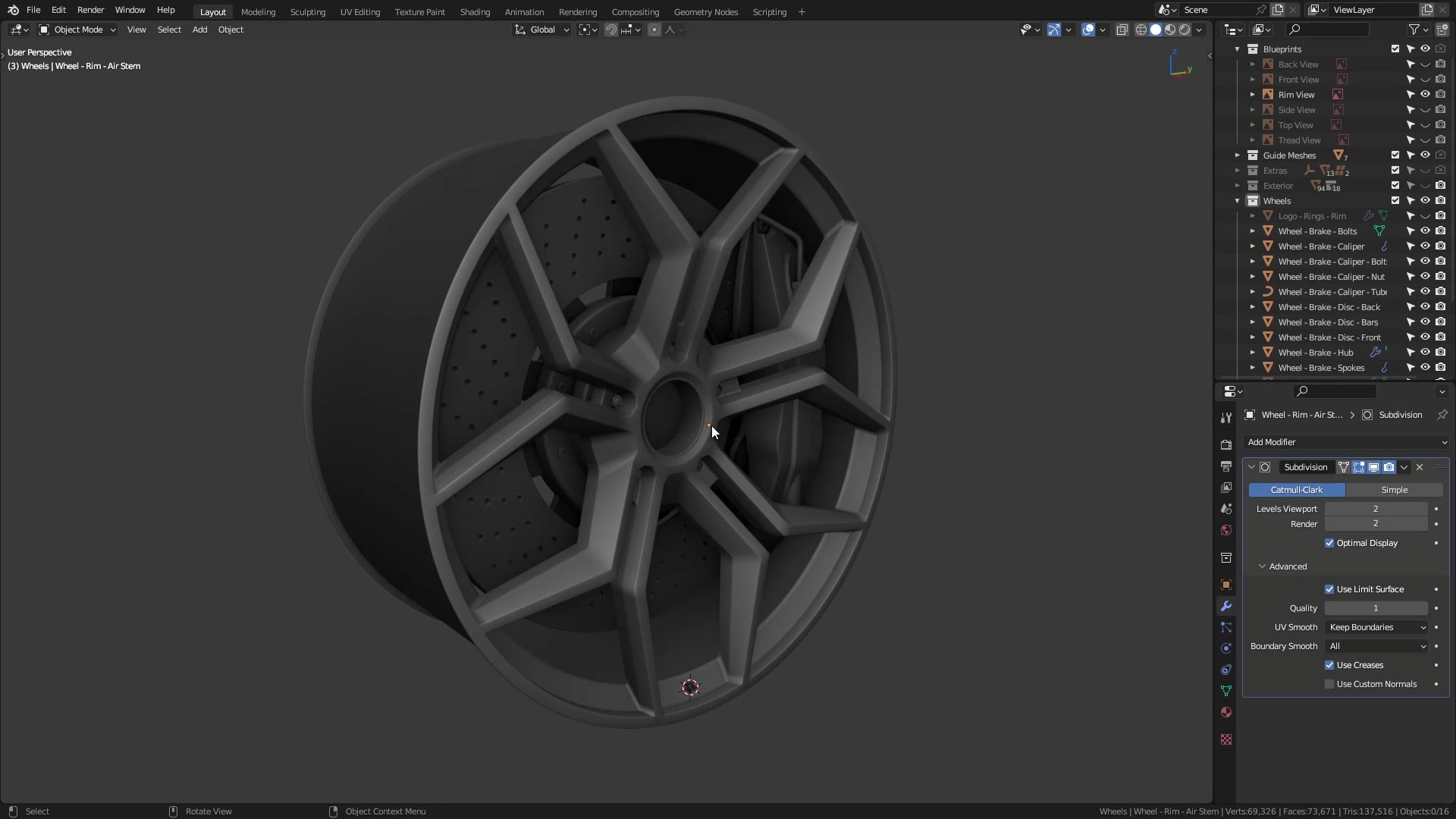Screen dimensions: 1456x819
Task: Collapse the Blueprints collection in outliner
Action: click(1237, 49)
